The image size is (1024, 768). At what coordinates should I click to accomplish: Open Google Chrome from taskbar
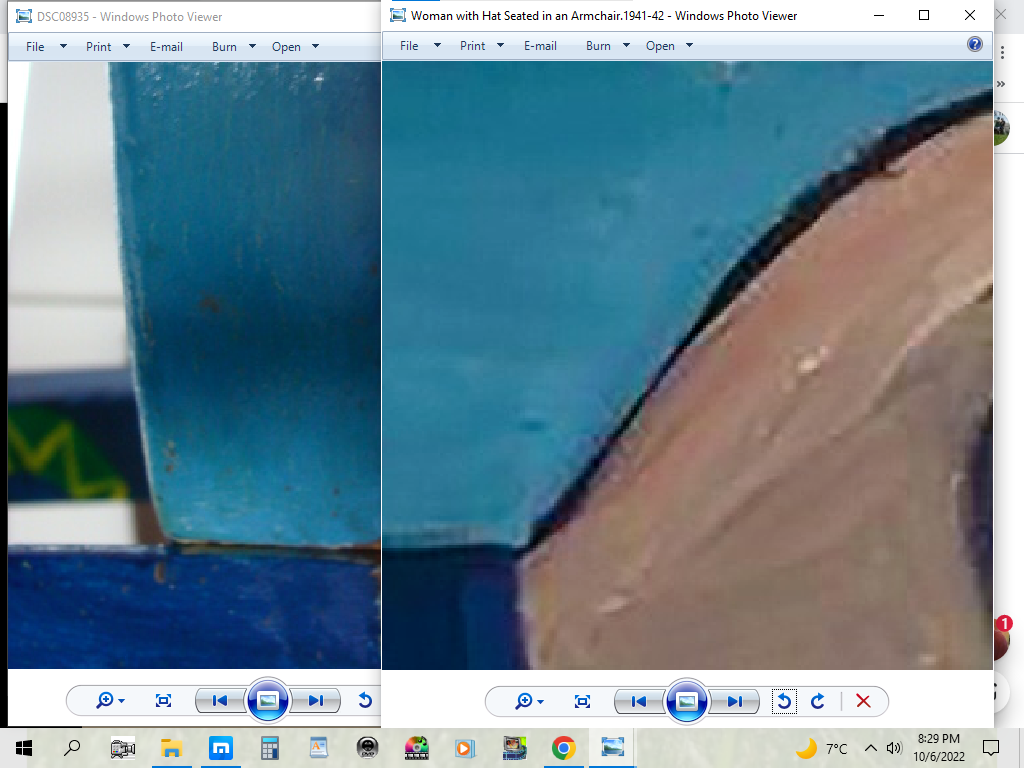pos(564,748)
